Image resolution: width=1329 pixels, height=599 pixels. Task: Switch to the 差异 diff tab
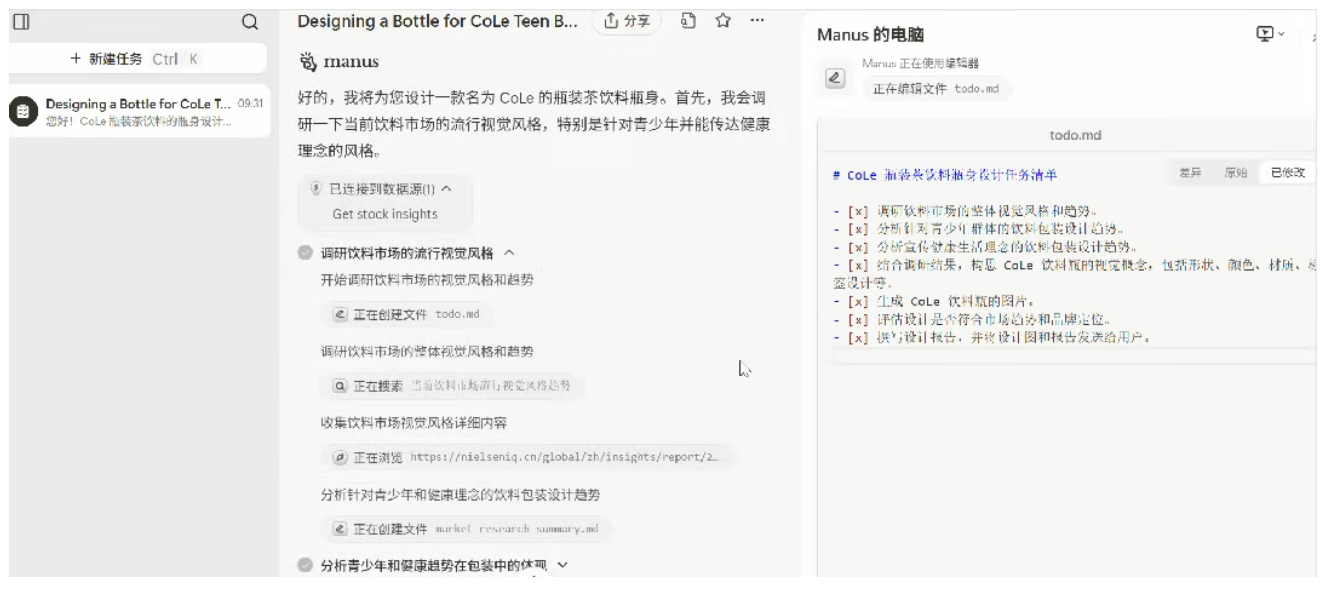[1189, 173]
